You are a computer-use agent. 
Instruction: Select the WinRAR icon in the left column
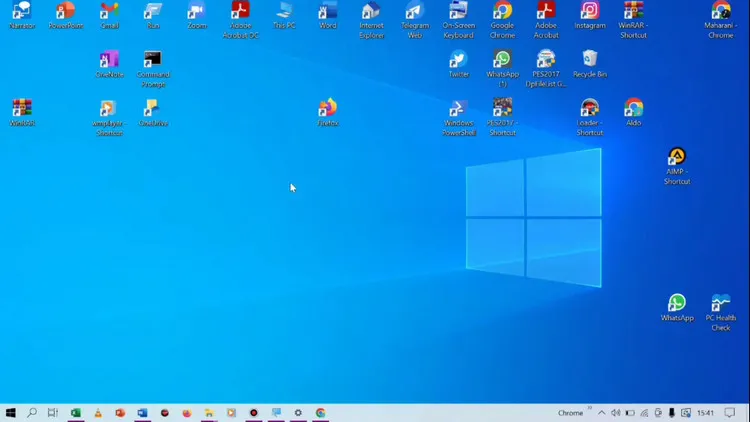point(22,113)
